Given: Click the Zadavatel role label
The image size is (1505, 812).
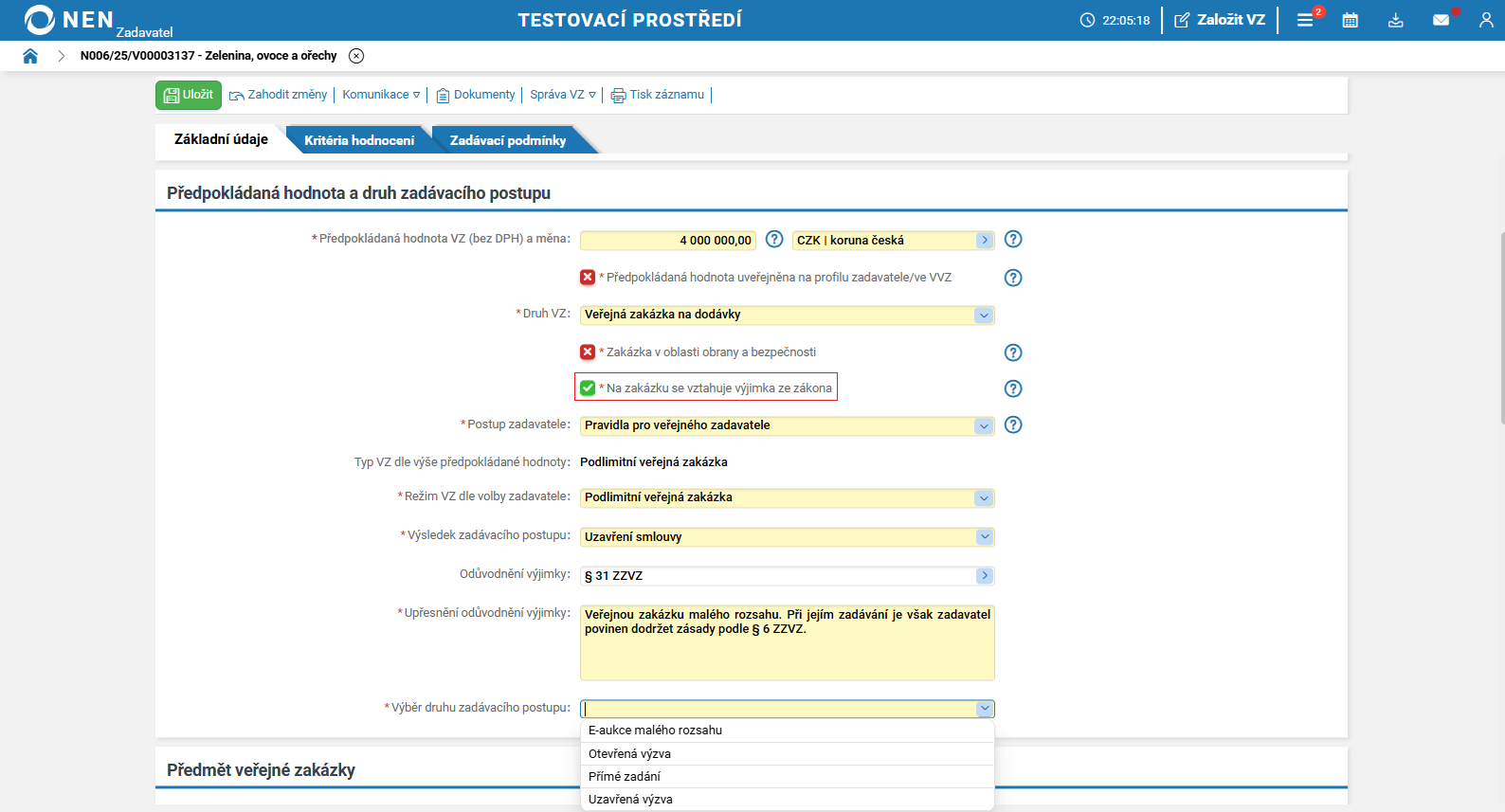Looking at the screenshot, I should coord(145,32).
